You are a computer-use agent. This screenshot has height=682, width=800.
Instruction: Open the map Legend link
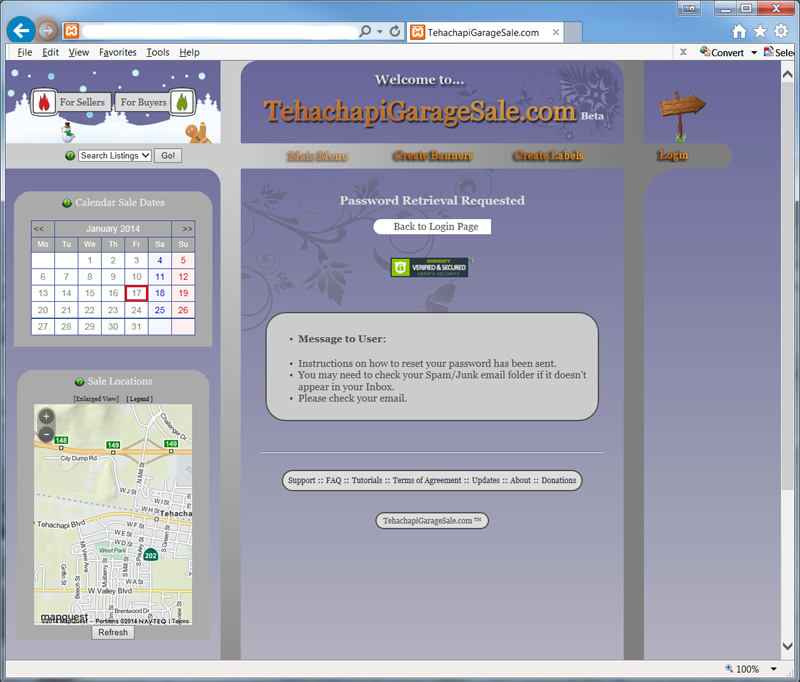(x=140, y=398)
